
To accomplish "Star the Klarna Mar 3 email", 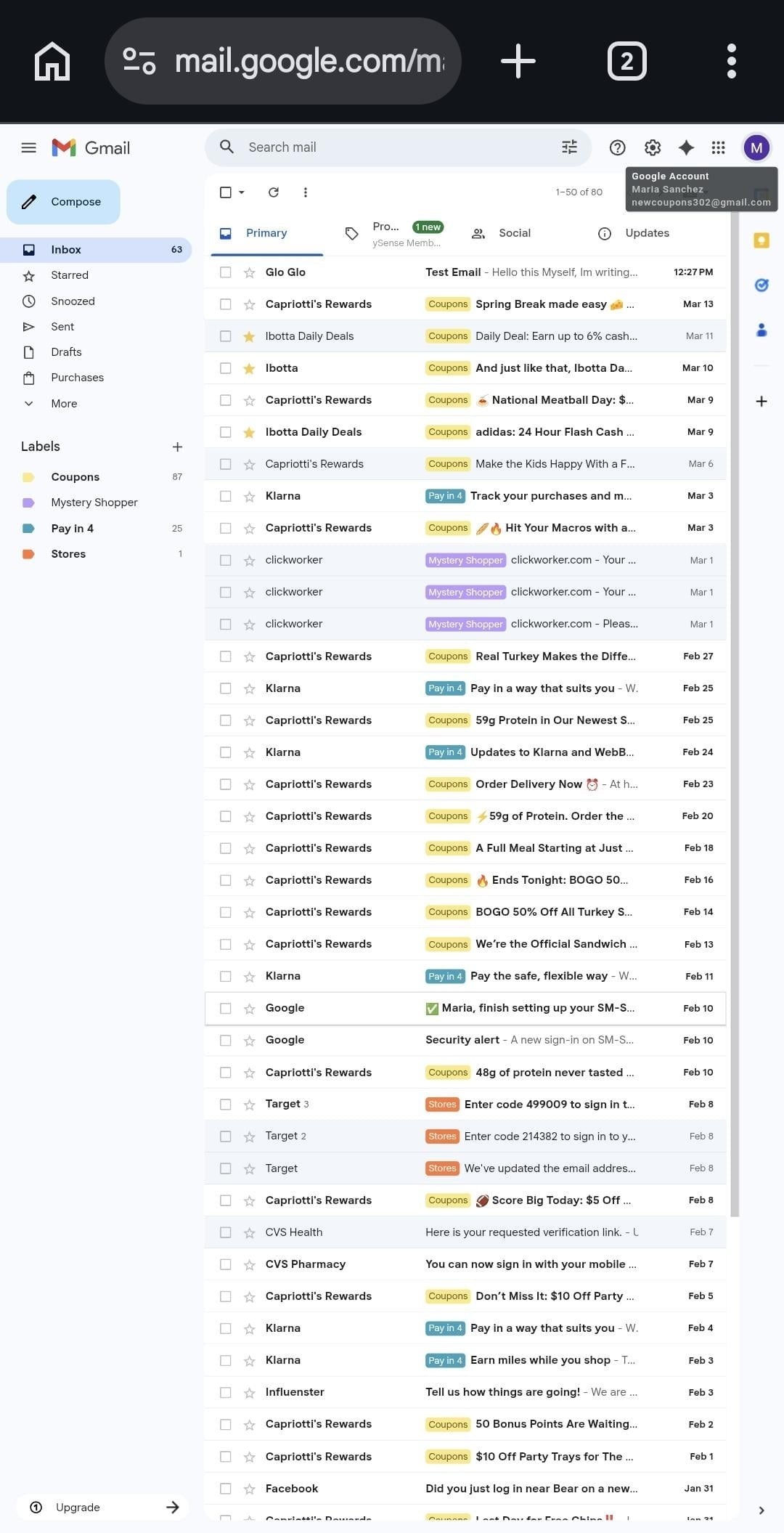I will pyautogui.click(x=249, y=497).
